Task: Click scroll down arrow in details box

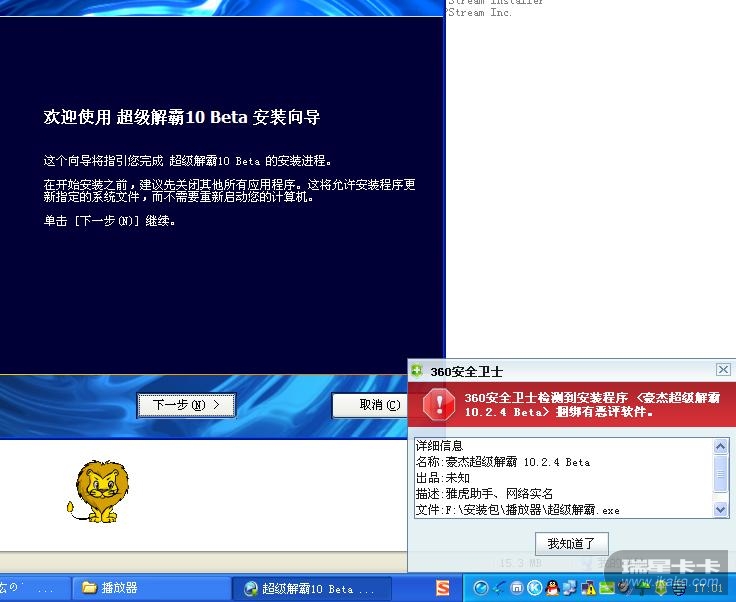Action: point(721,509)
